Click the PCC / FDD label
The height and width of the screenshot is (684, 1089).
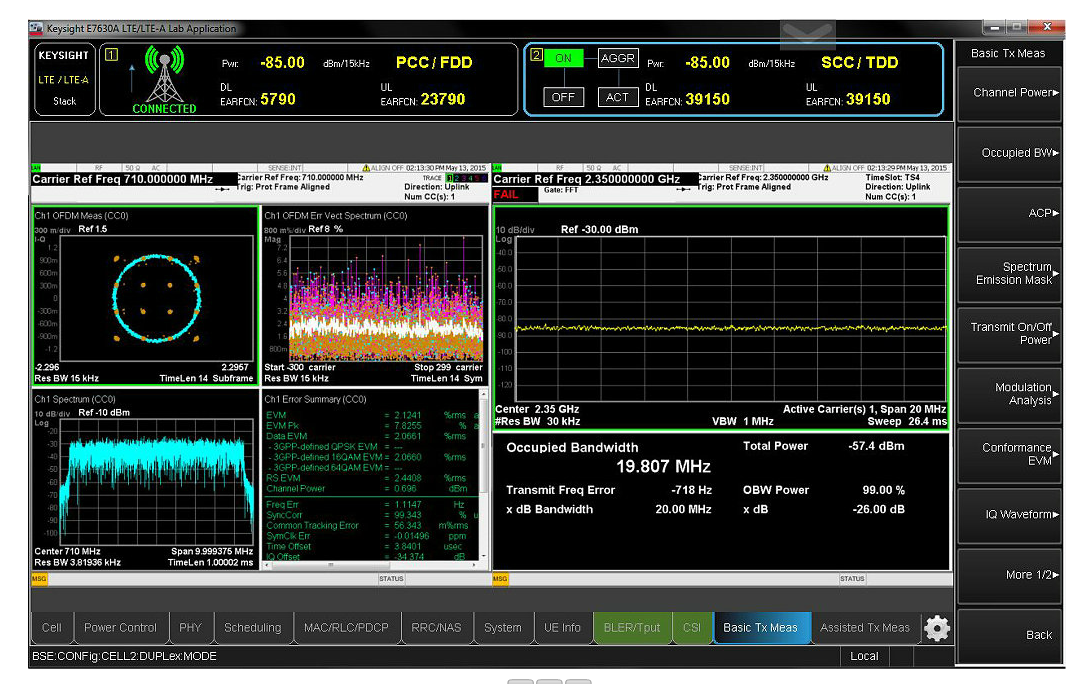434,62
